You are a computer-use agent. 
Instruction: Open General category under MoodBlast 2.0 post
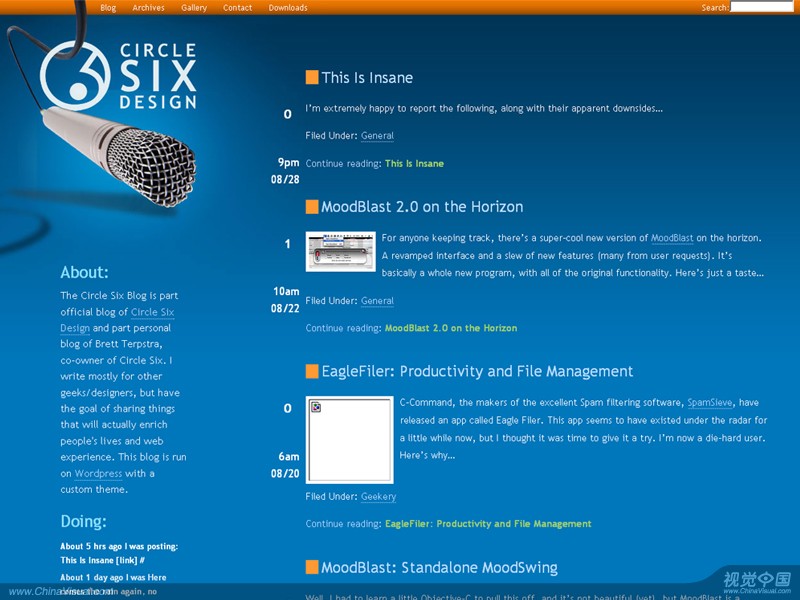tap(377, 301)
